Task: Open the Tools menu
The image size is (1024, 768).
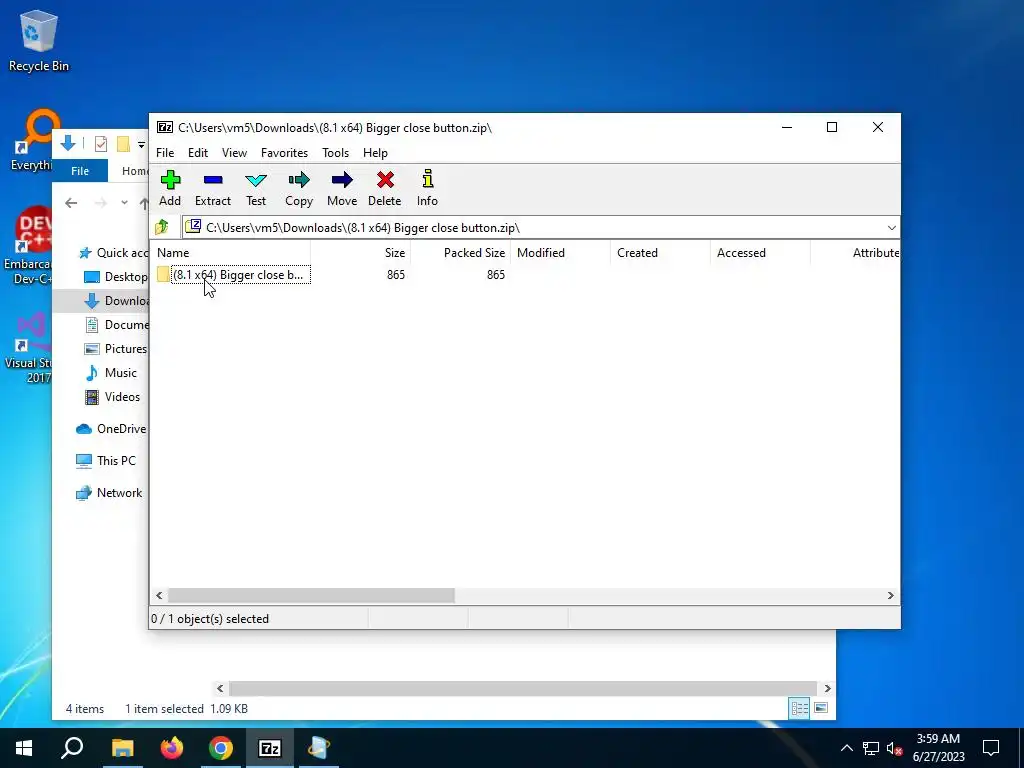Action: pyautogui.click(x=336, y=153)
